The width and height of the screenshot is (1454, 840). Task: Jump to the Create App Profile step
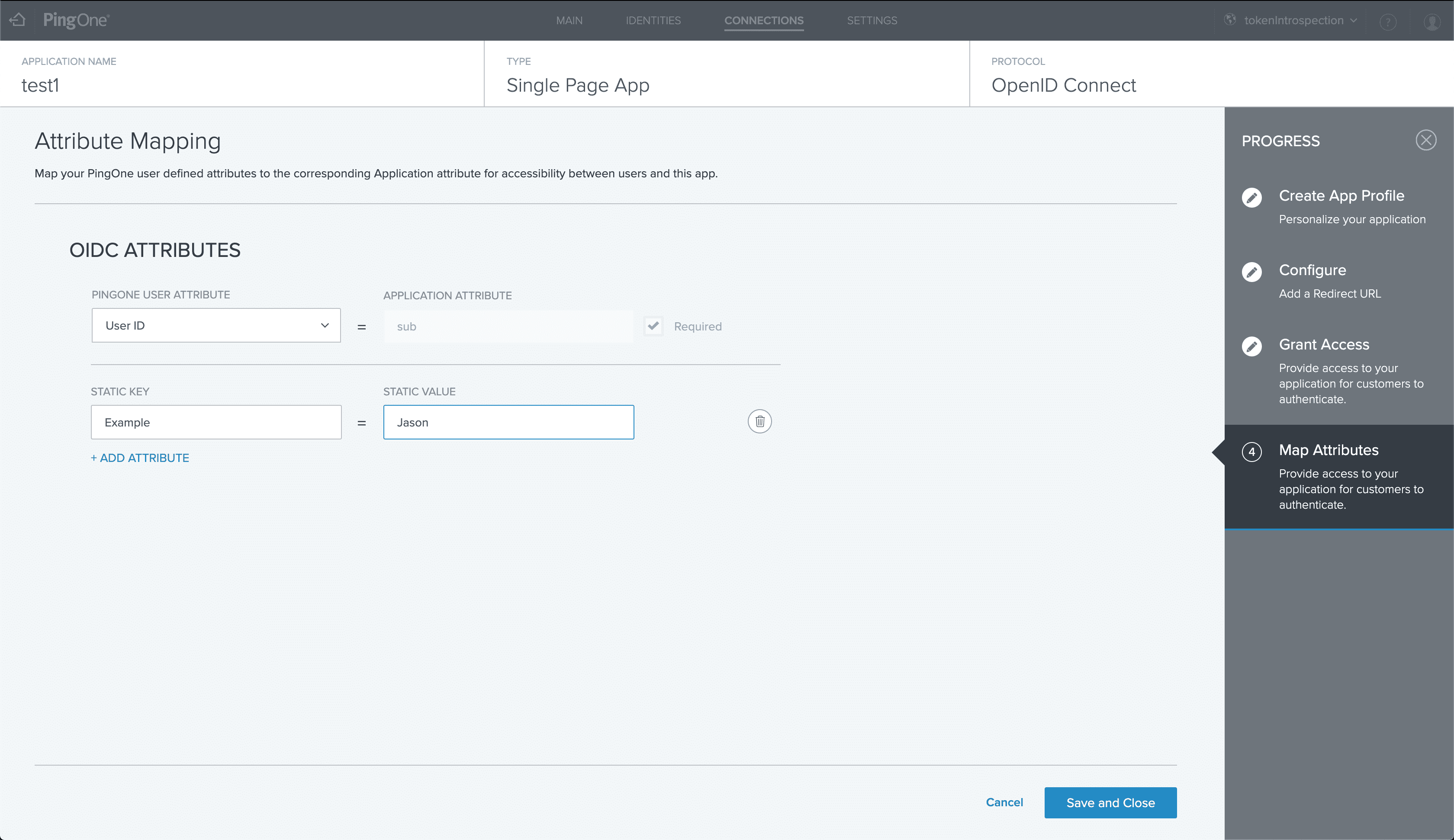tap(1341, 196)
